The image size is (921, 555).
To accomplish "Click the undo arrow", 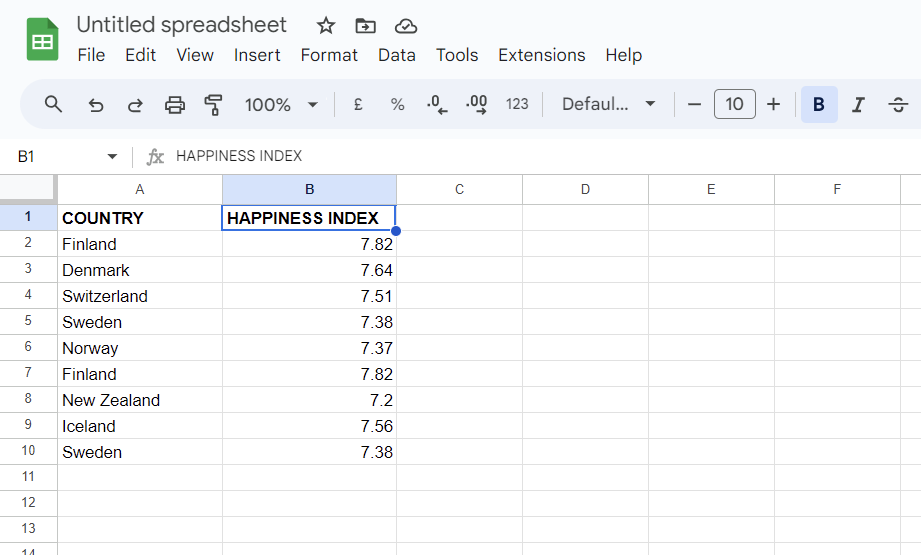I will [x=96, y=104].
